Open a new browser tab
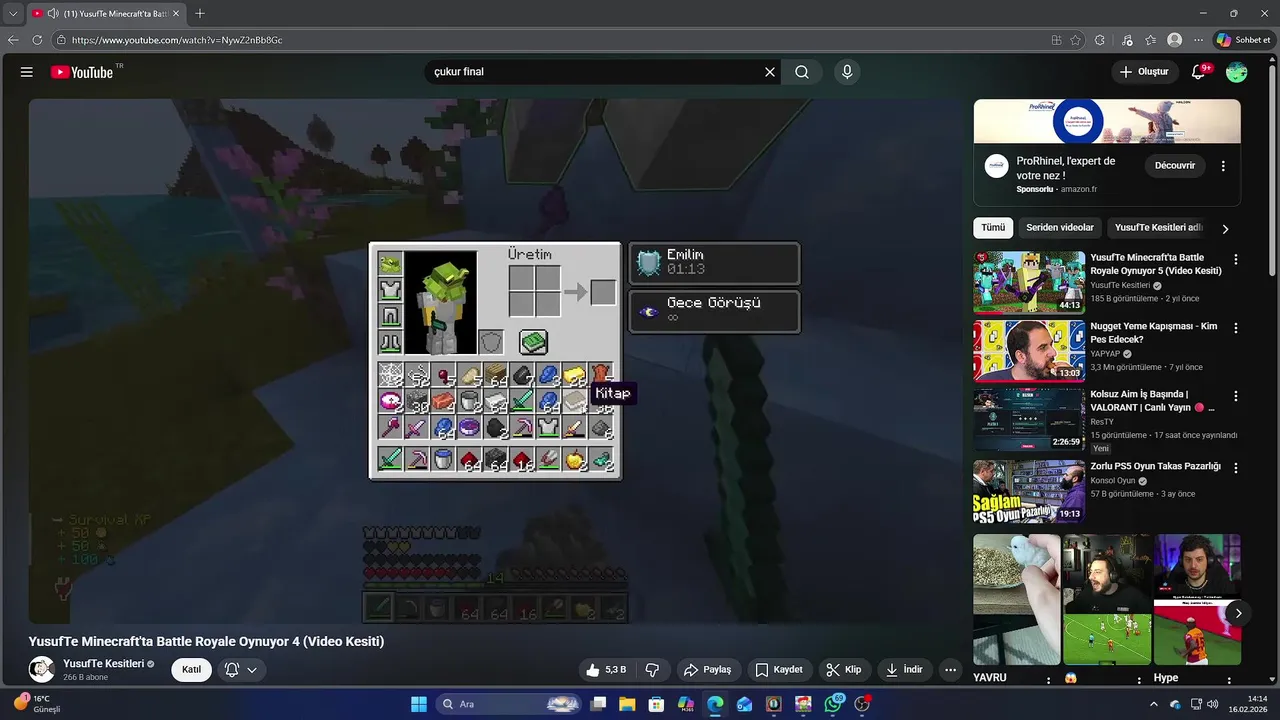1280x720 pixels. point(200,14)
